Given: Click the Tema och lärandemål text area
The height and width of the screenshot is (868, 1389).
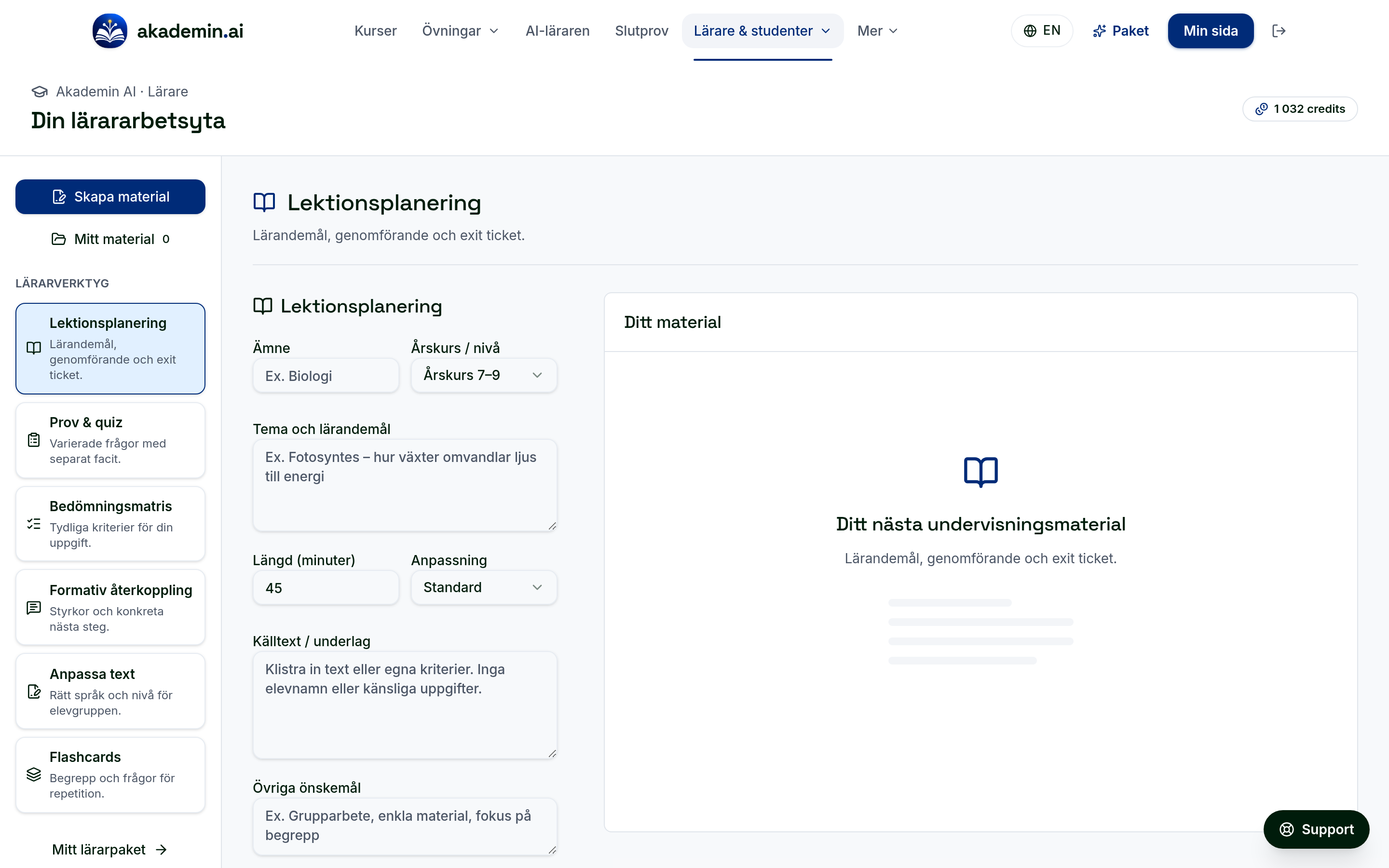Looking at the screenshot, I should tap(405, 486).
